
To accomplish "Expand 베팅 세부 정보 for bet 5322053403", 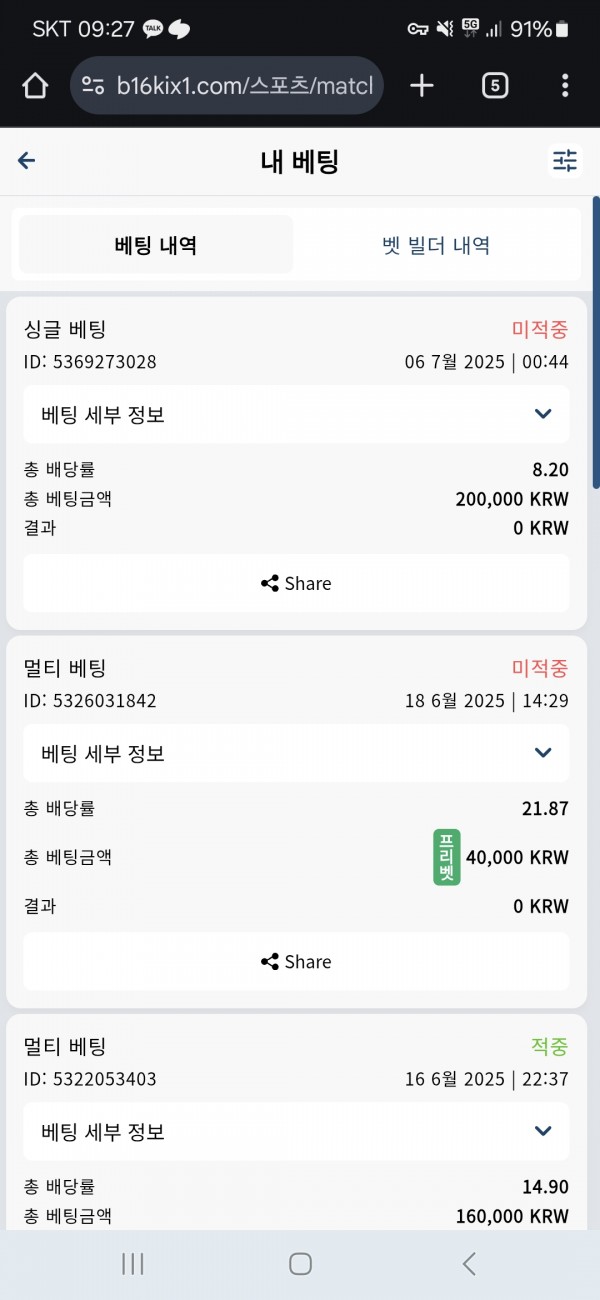I will tap(296, 1131).
